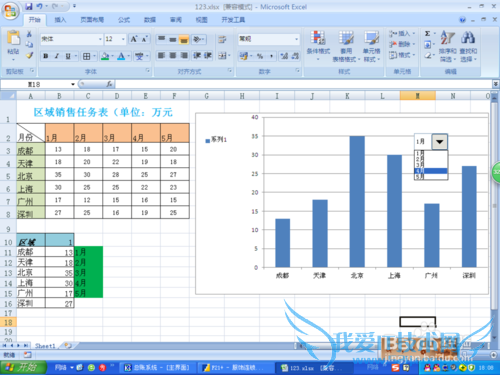Open Find and Select binoculars
This screenshot has height=375, width=500.
pos(468,46)
